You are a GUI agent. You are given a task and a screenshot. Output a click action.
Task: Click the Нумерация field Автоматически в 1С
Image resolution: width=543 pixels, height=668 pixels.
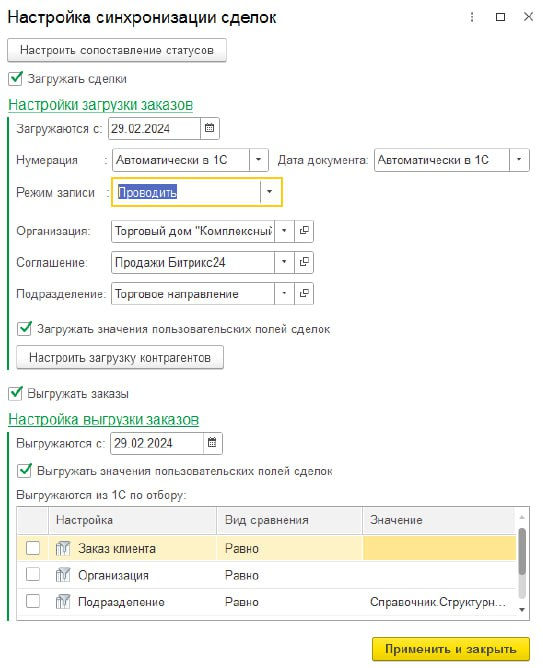coord(181,160)
